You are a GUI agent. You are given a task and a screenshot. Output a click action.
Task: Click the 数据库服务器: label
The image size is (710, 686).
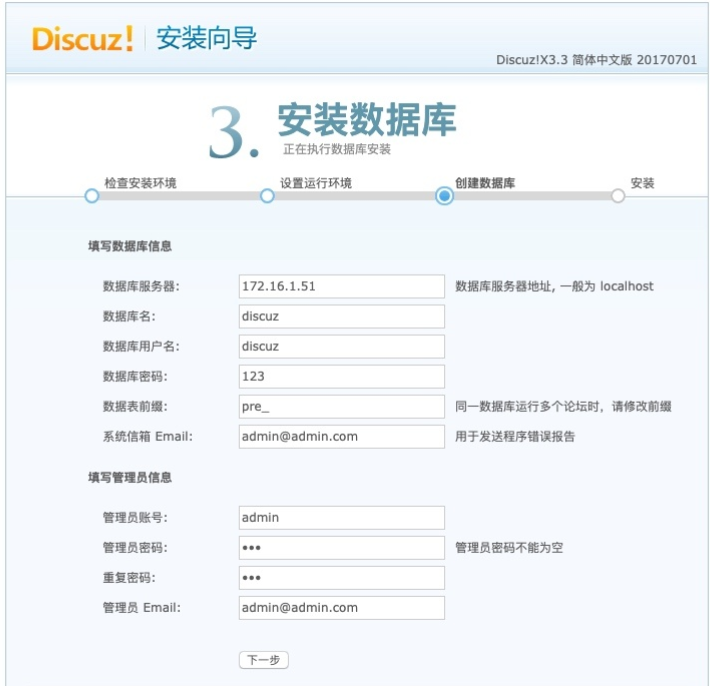click(141, 286)
